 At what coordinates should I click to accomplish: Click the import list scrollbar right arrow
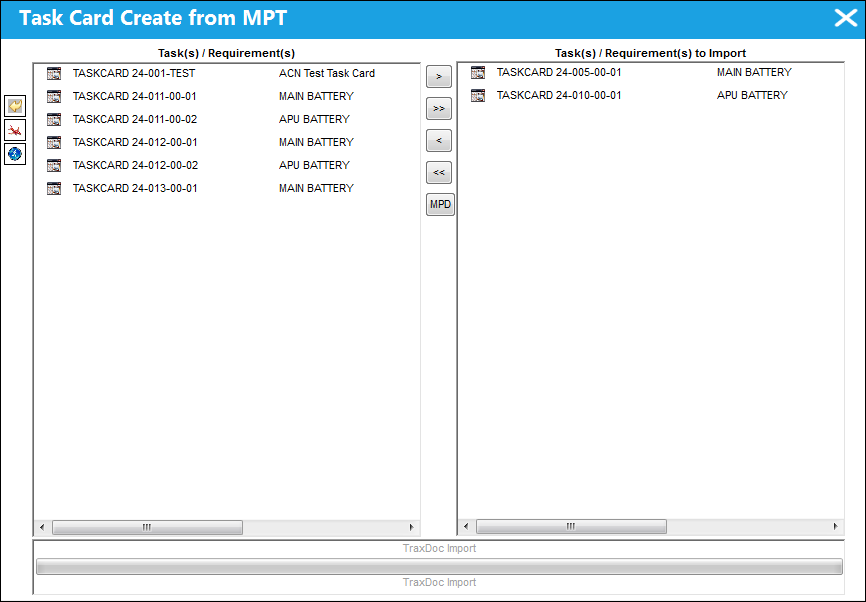tap(836, 526)
